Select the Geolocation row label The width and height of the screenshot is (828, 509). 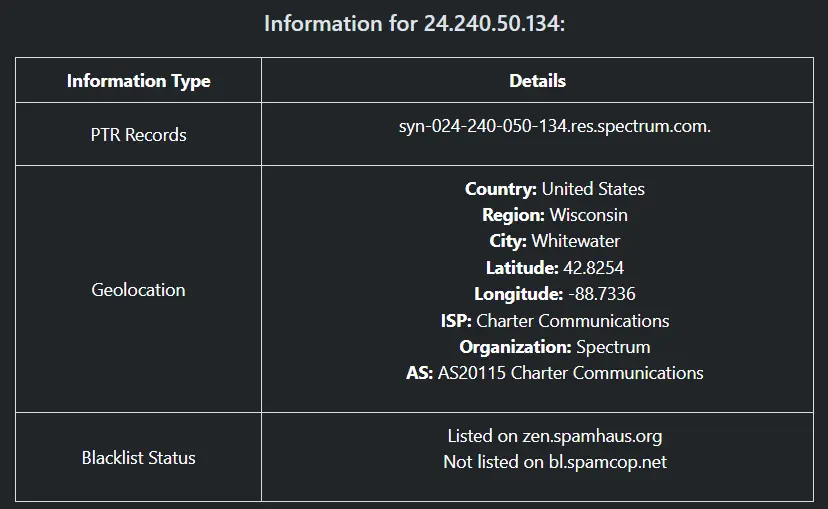tap(138, 290)
